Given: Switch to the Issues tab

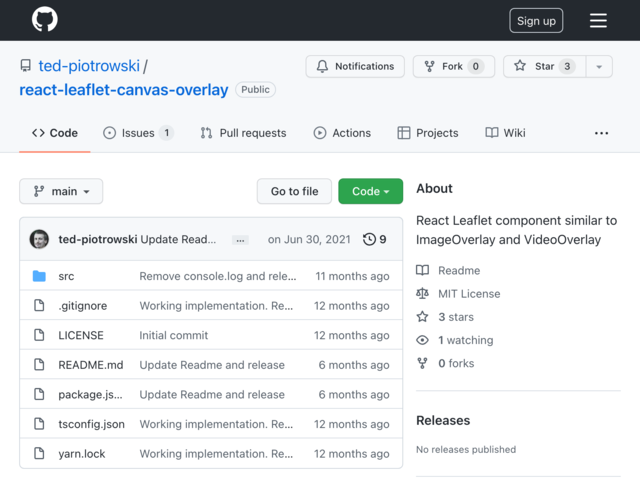Looking at the screenshot, I should click(x=138, y=133).
